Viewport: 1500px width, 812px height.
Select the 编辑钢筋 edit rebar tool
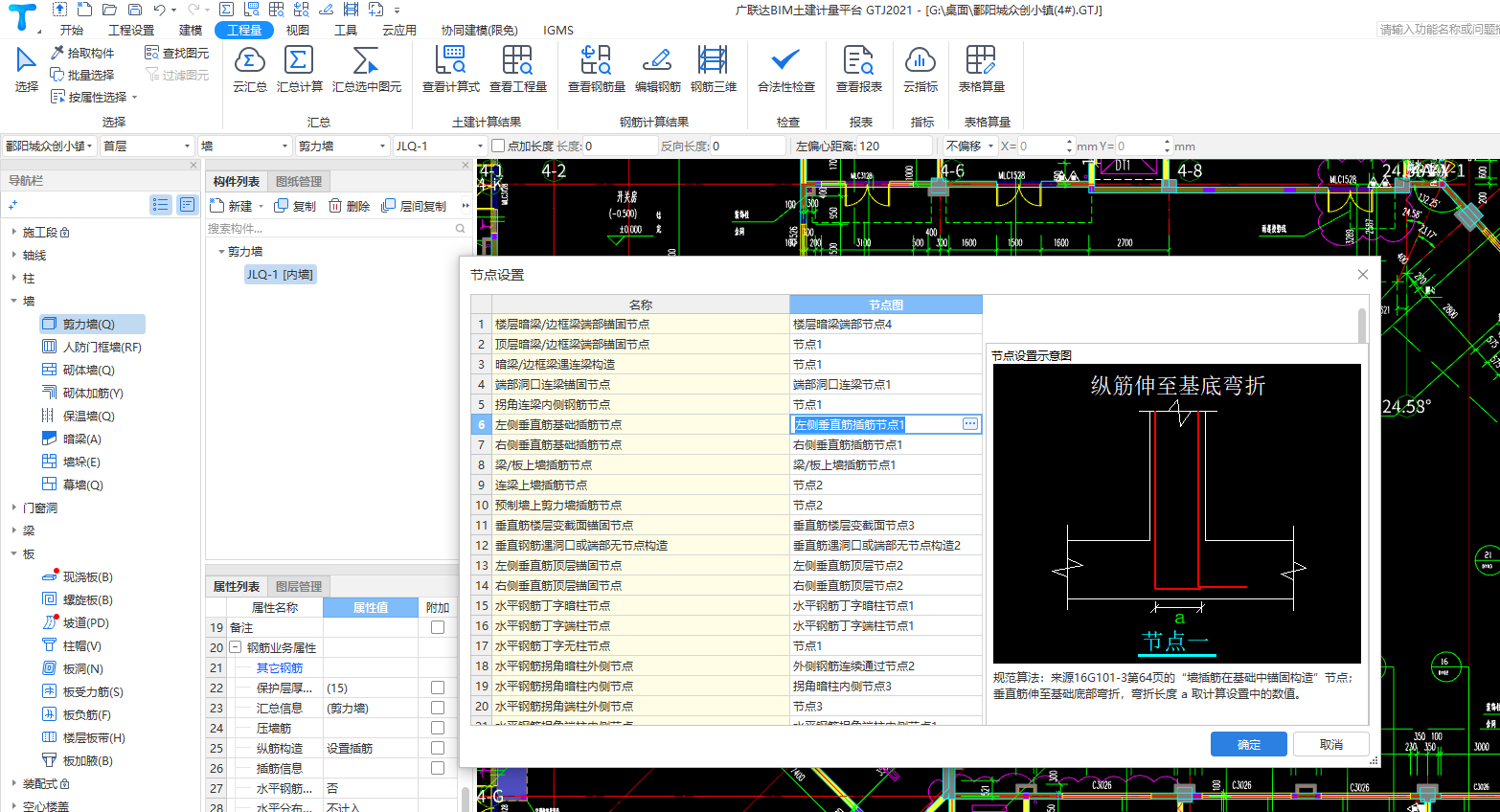(x=657, y=69)
